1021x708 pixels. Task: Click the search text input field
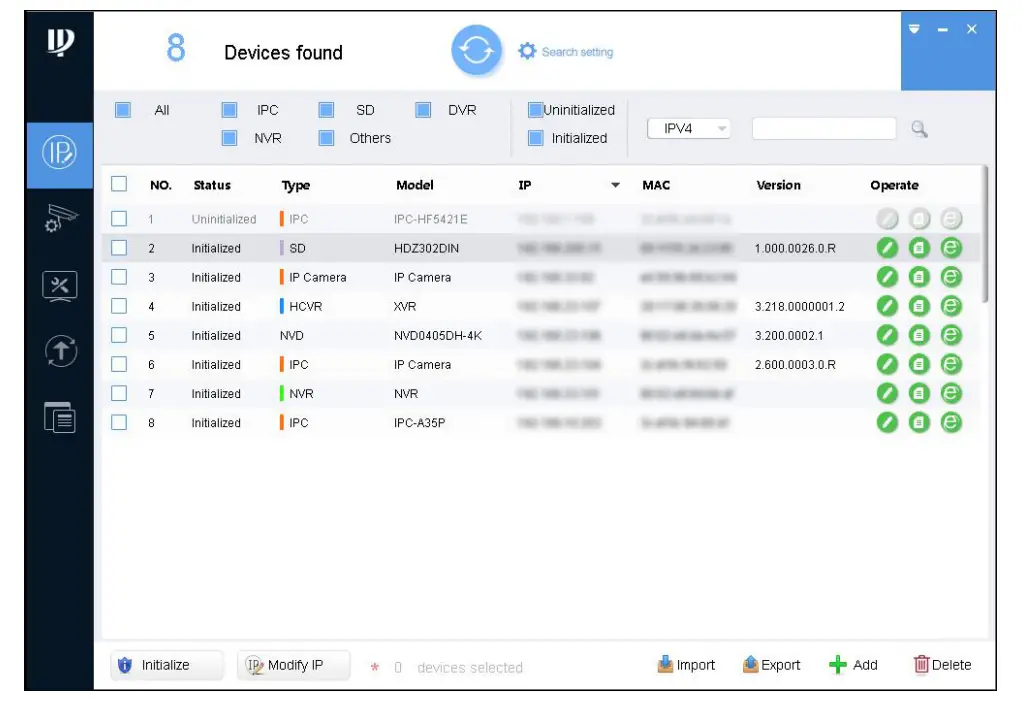click(x=823, y=129)
